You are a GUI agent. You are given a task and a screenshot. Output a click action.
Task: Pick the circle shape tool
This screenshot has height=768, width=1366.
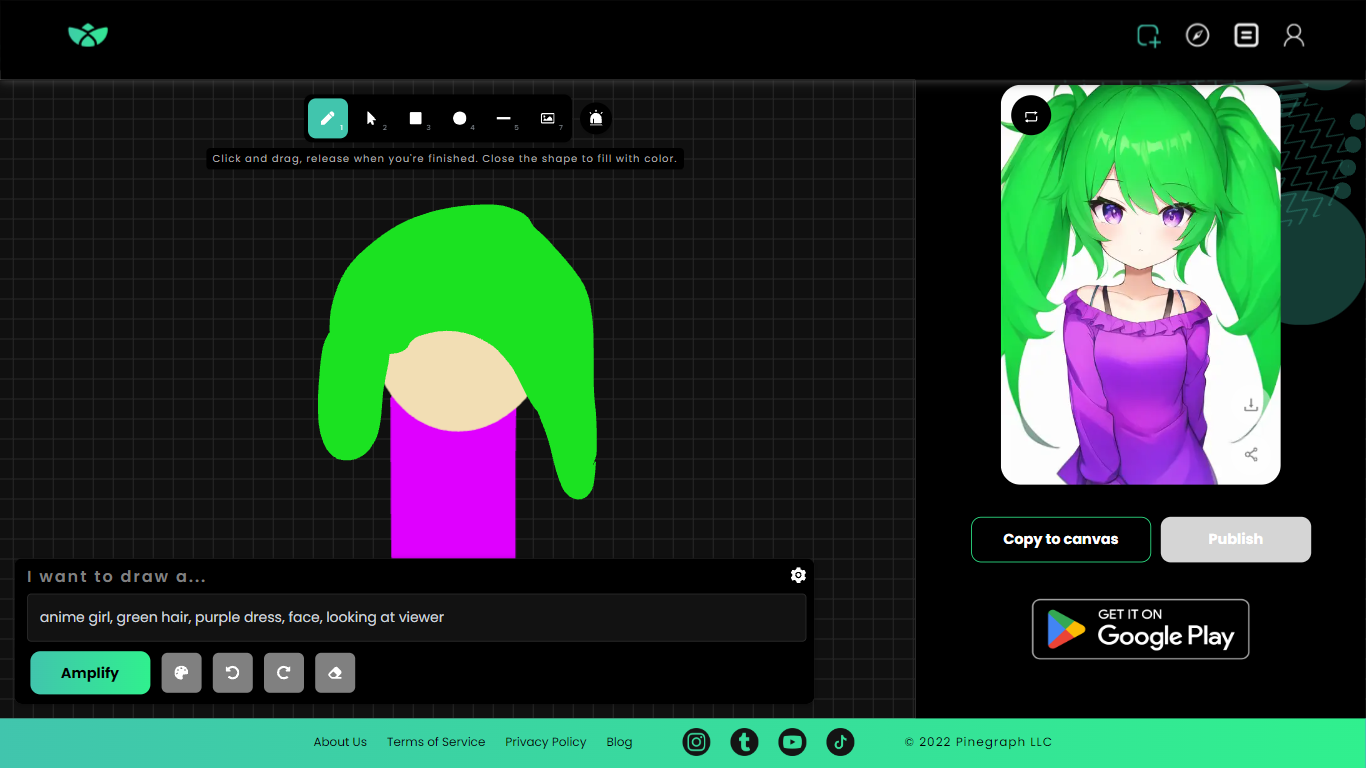pos(459,118)
